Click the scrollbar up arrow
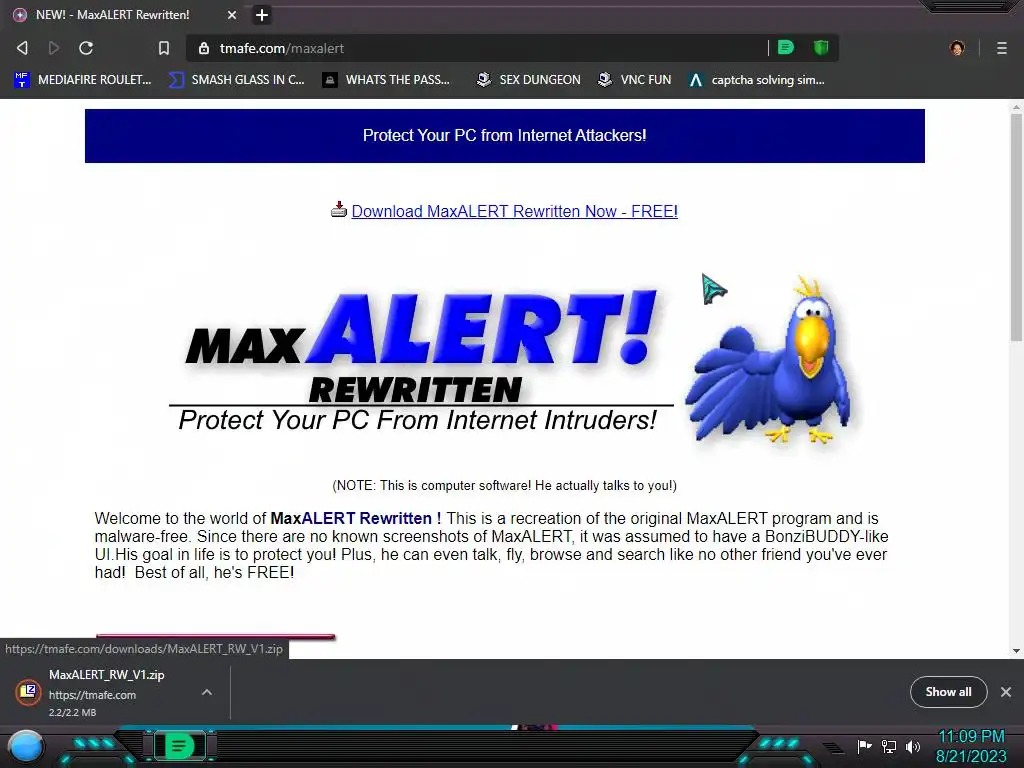 1016,106
